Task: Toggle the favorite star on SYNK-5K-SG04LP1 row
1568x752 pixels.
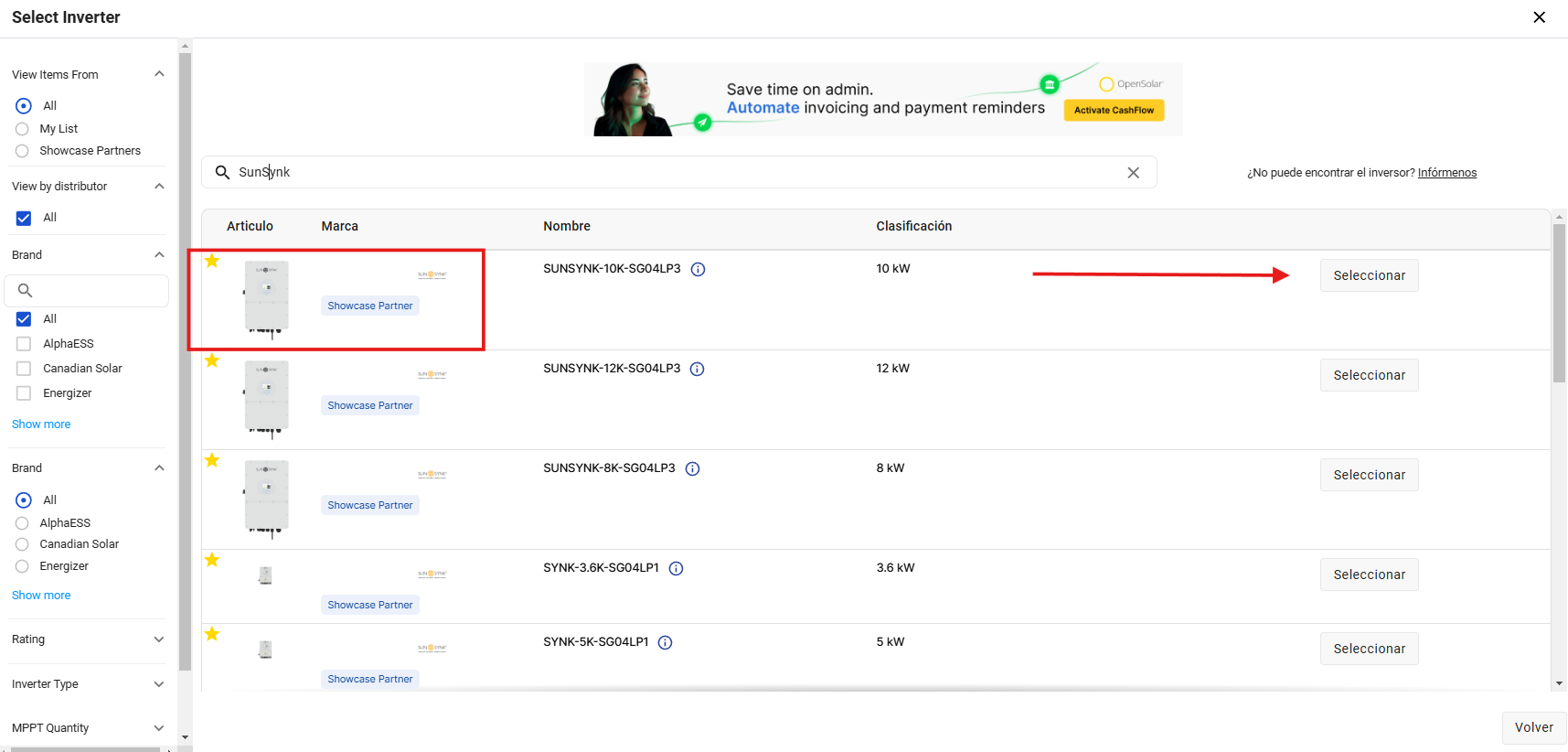Action: (x=212, y=634)
